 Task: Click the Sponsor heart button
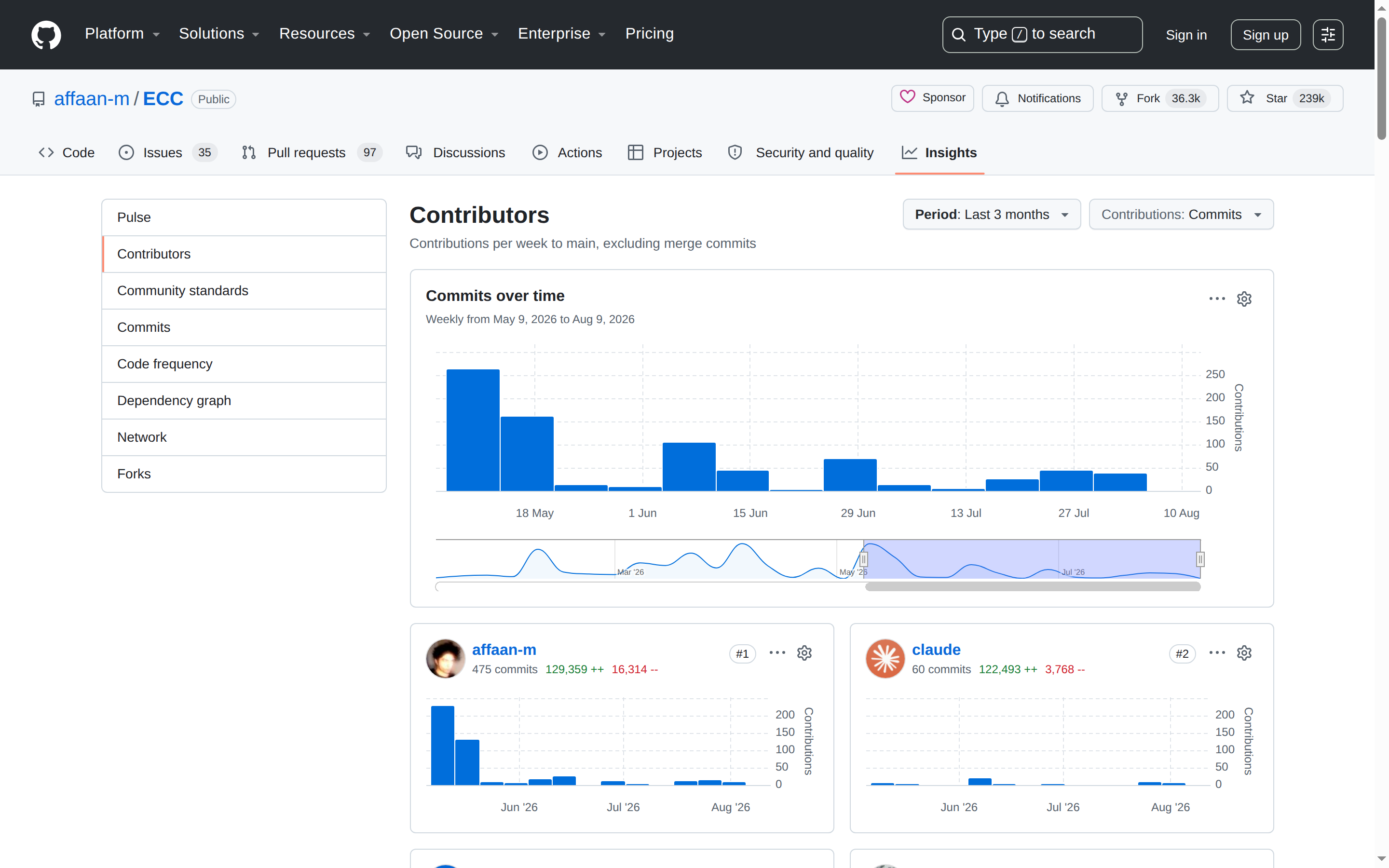click(932, 98)
